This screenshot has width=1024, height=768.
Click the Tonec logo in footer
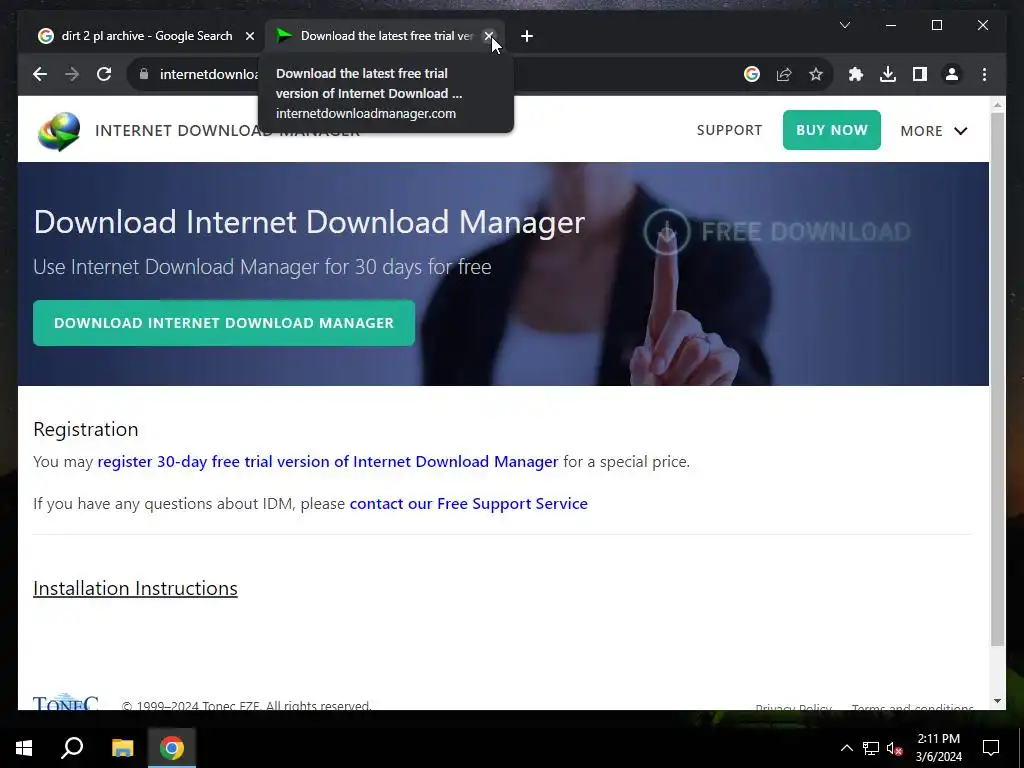point(66,701)
